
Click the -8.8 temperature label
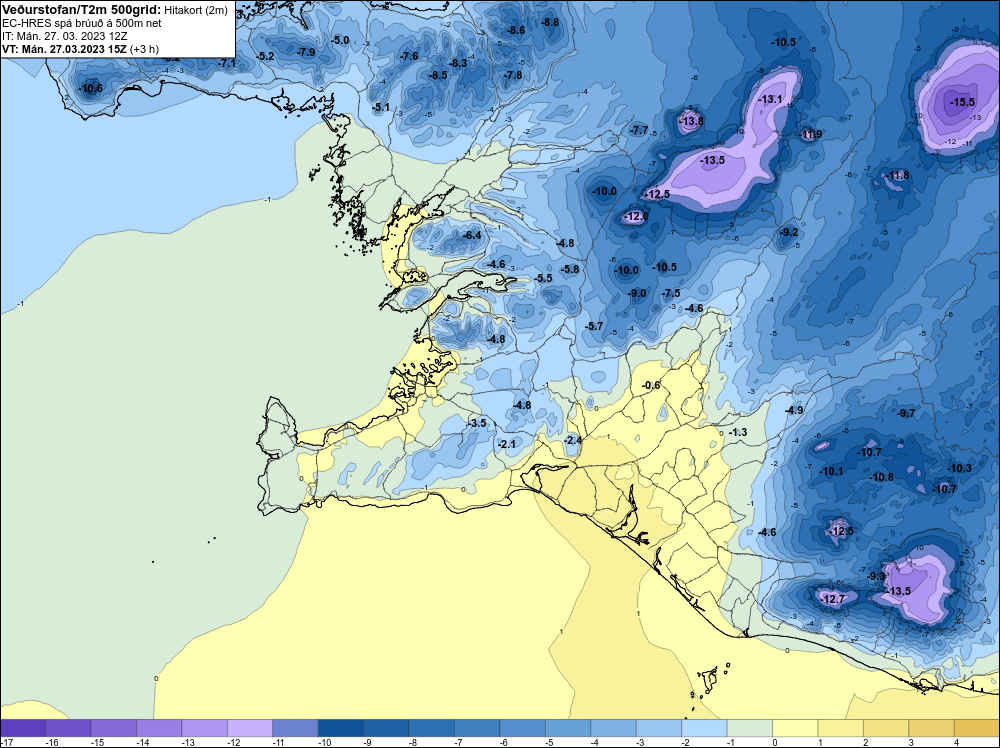[550, 22]
